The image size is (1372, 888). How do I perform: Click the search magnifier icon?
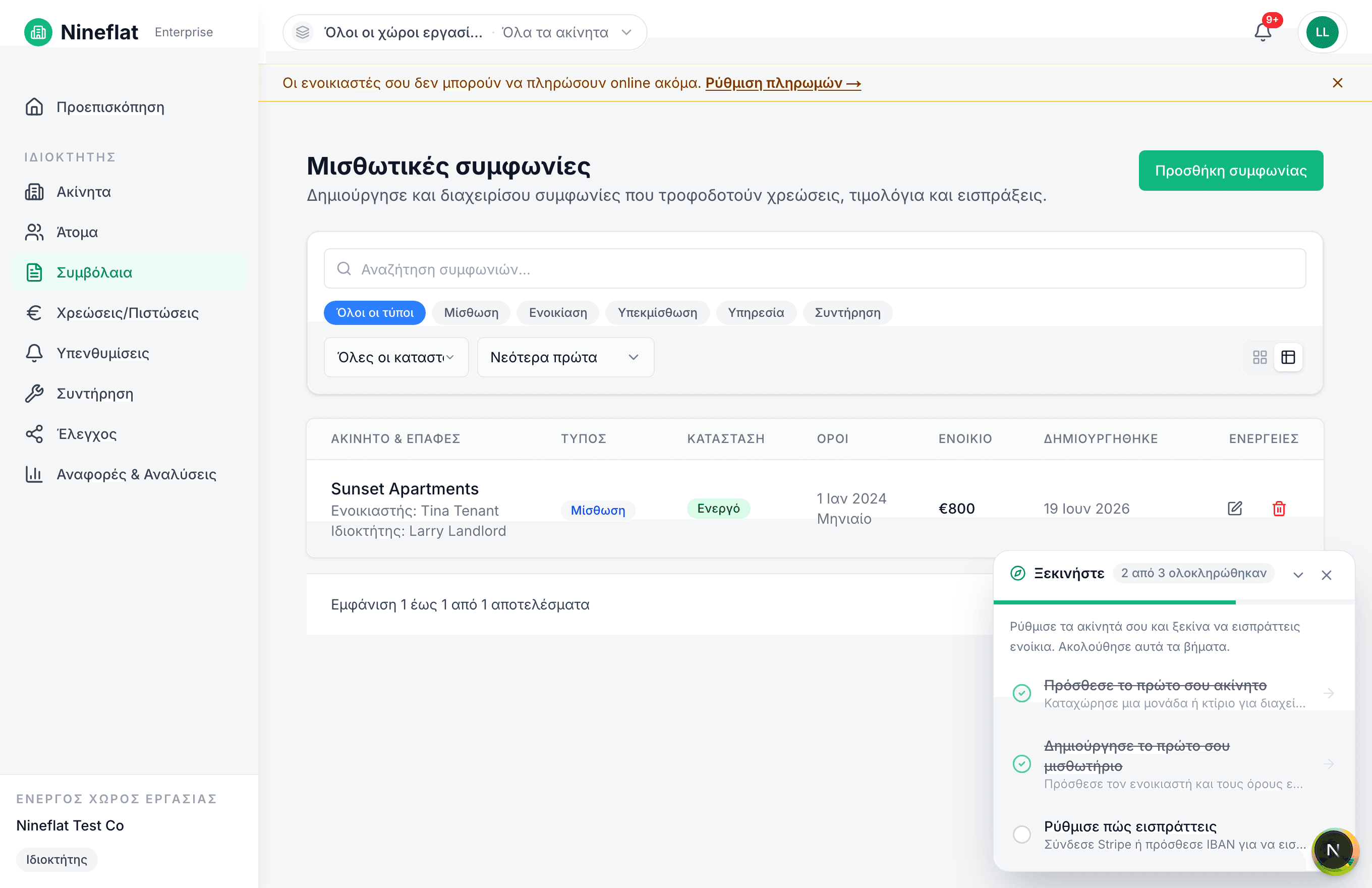(344, 269)
